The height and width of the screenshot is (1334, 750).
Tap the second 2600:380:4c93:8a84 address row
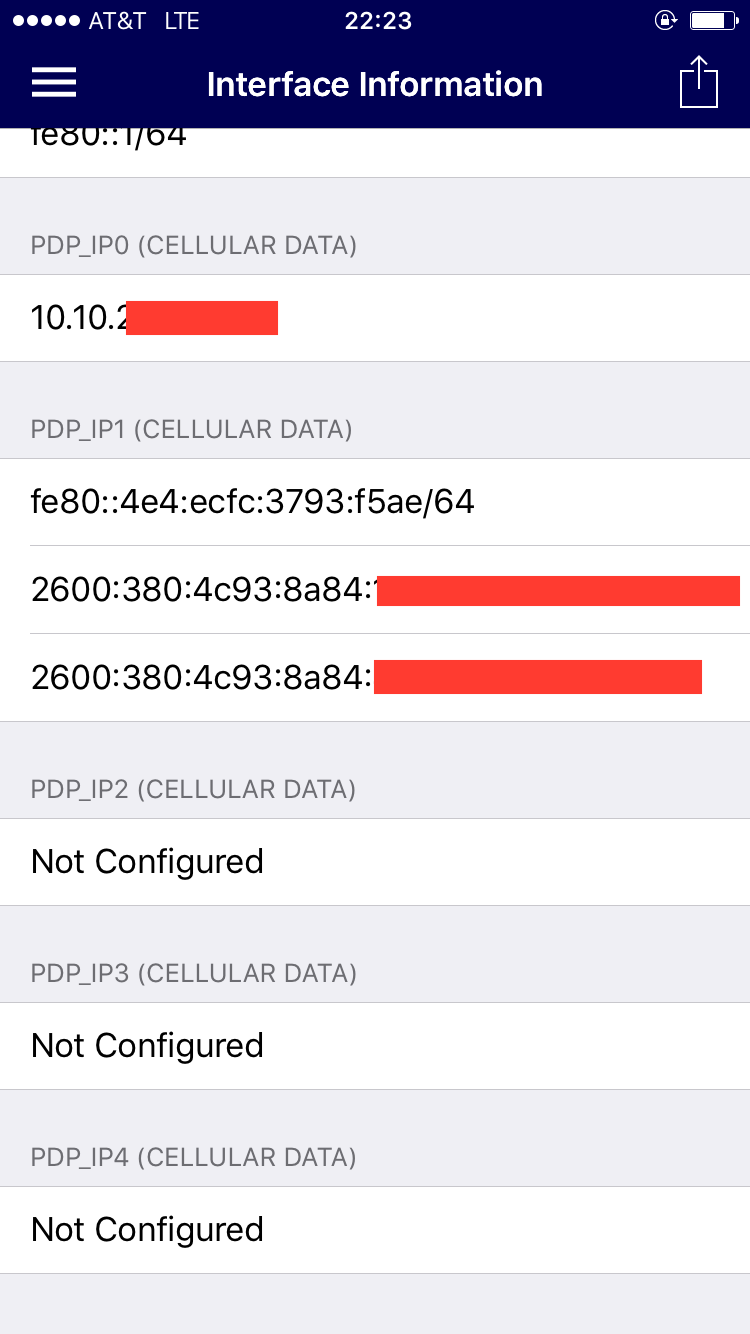374,677
